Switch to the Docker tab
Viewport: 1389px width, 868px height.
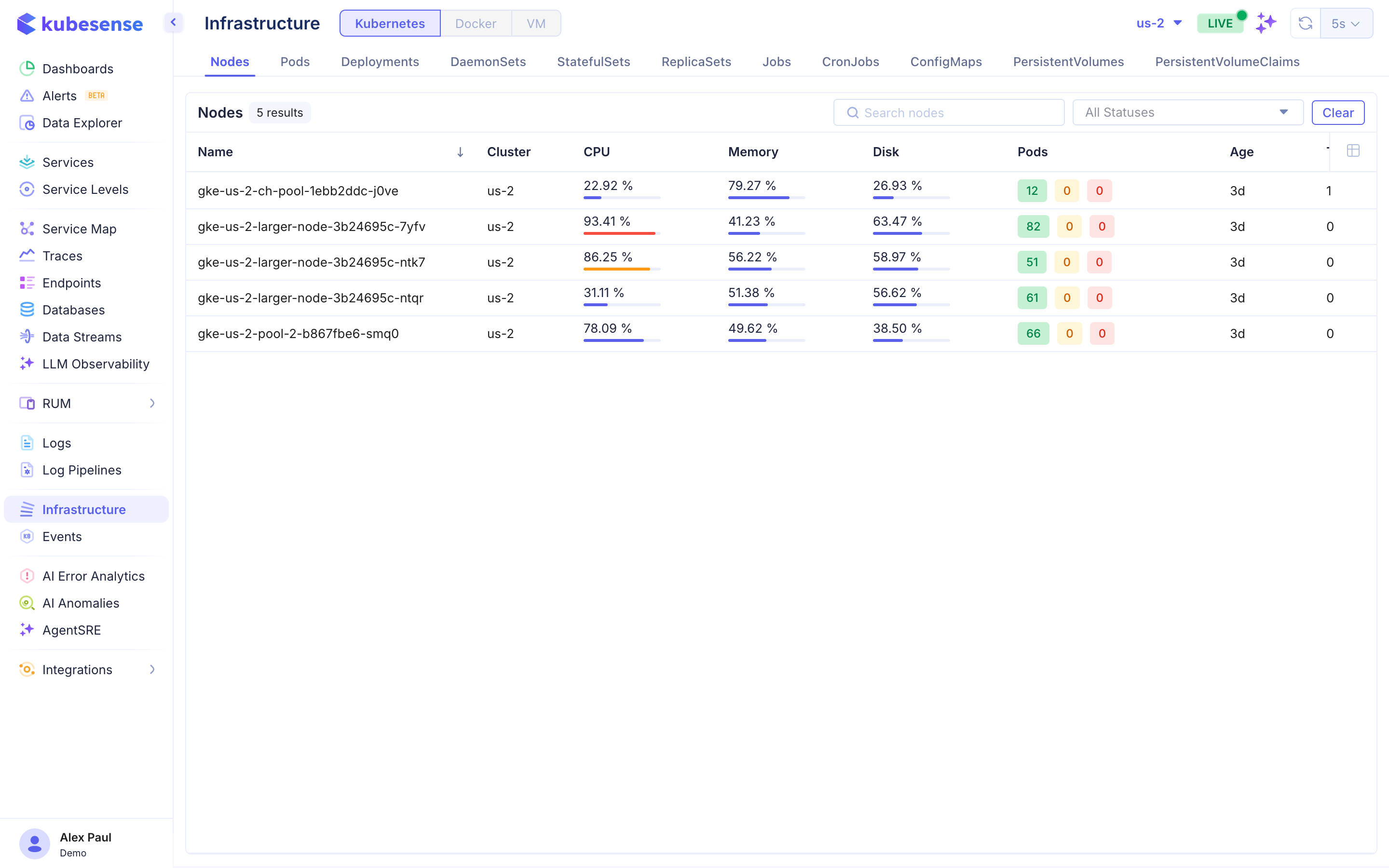(475, 23)
